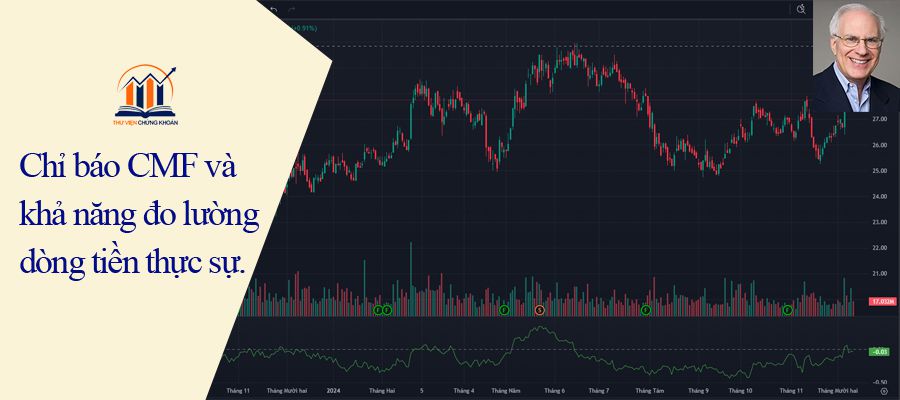
Task: Click the 2024 label on time axis
Action: point(334,391)
